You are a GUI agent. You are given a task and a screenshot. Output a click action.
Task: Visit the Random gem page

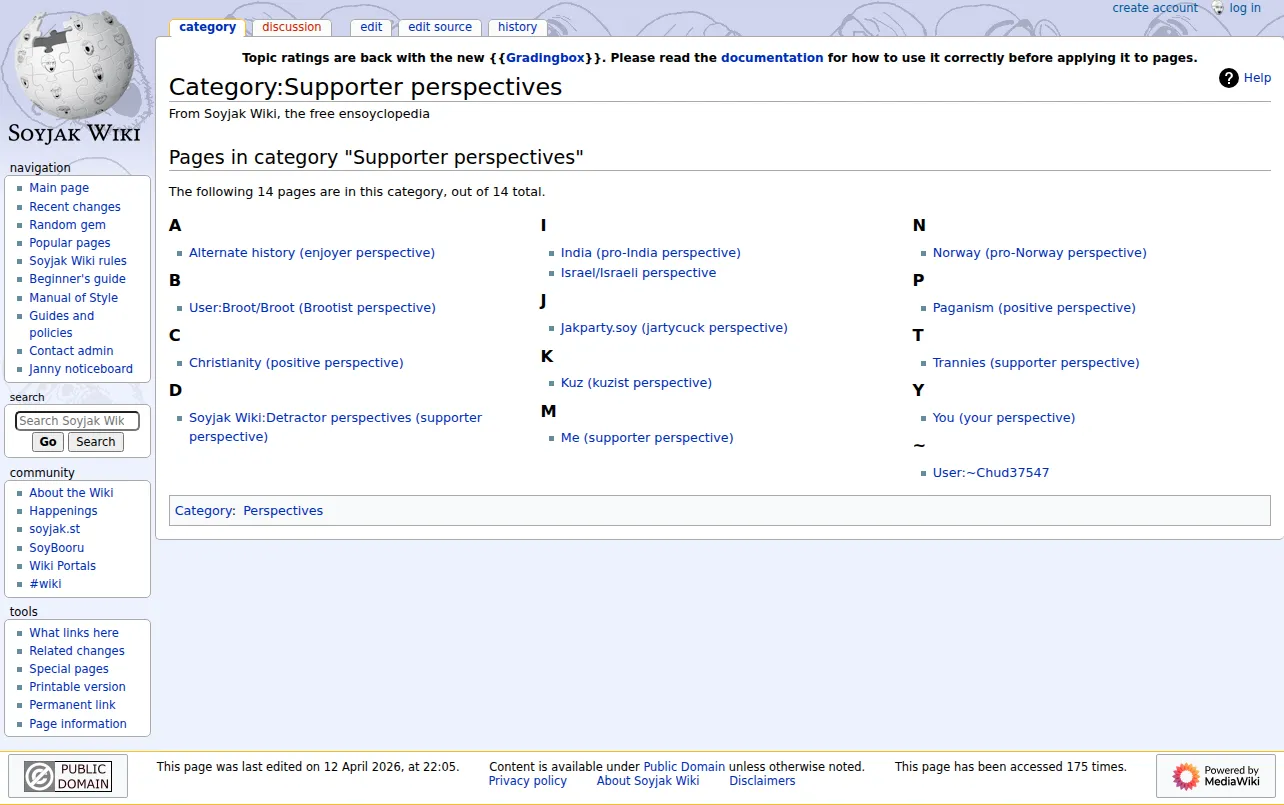pyautogui.click(x=67, y=225)
